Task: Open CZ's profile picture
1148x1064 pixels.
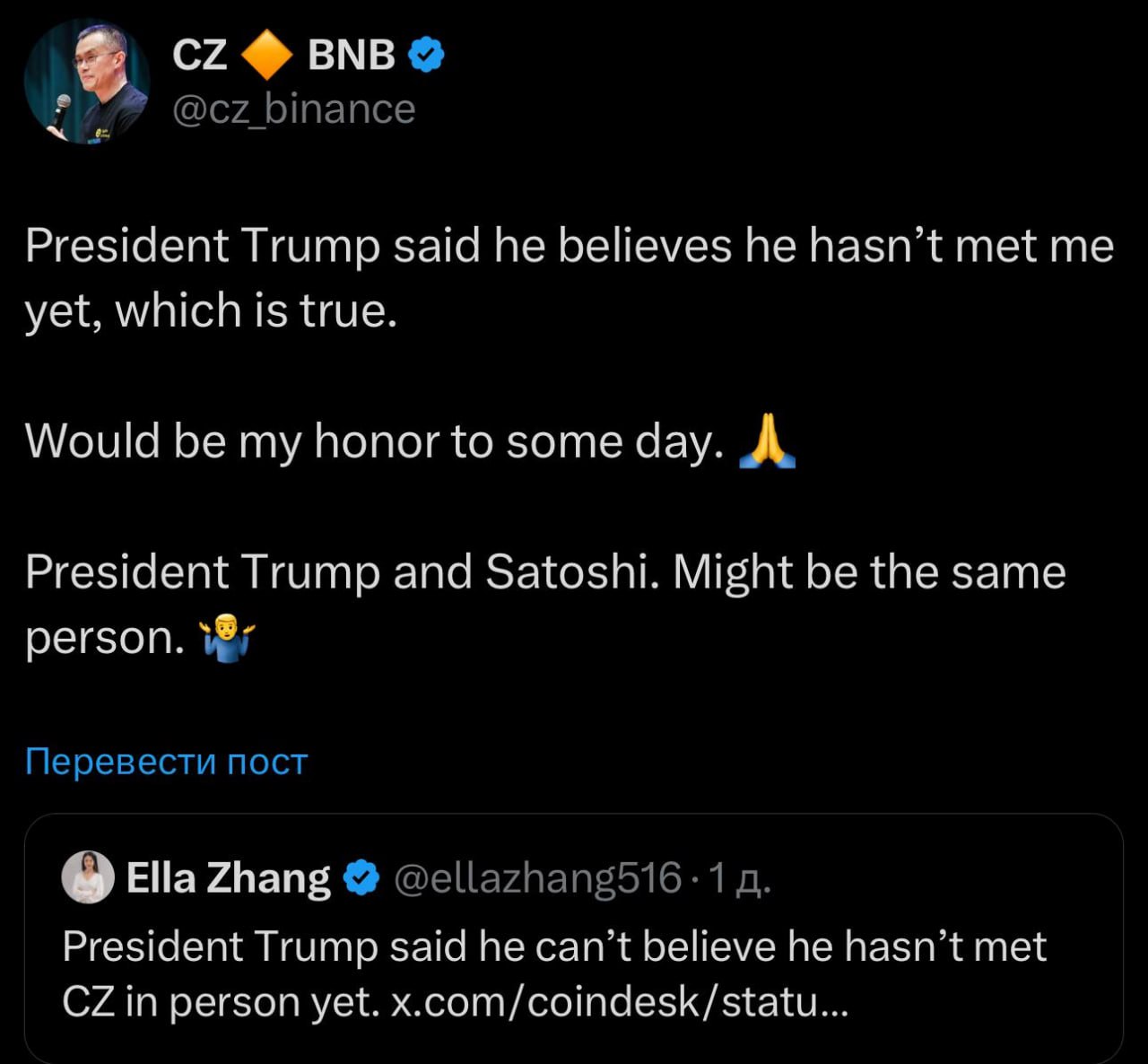Action: (x=86, y=82)
